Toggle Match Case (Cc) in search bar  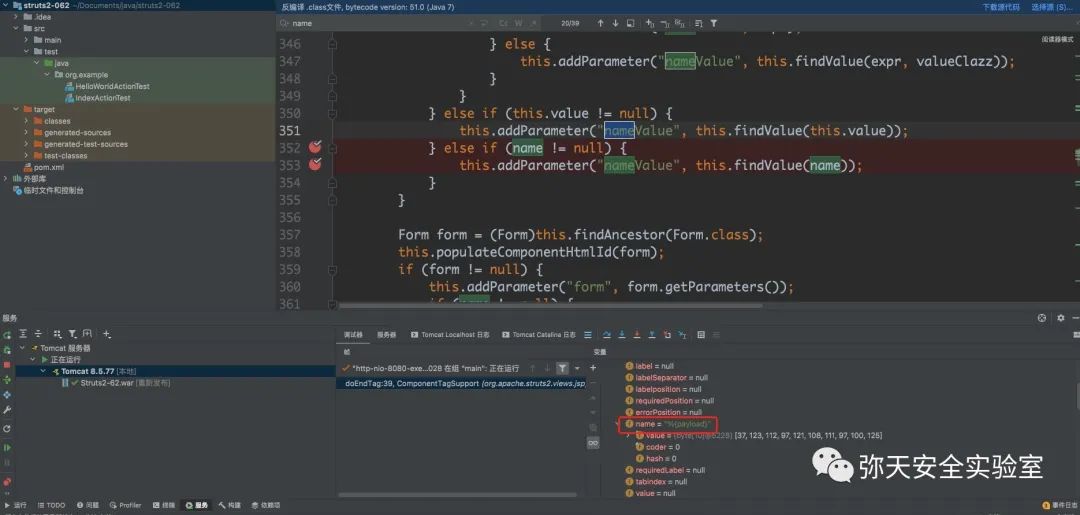click(x=503, y=23)
